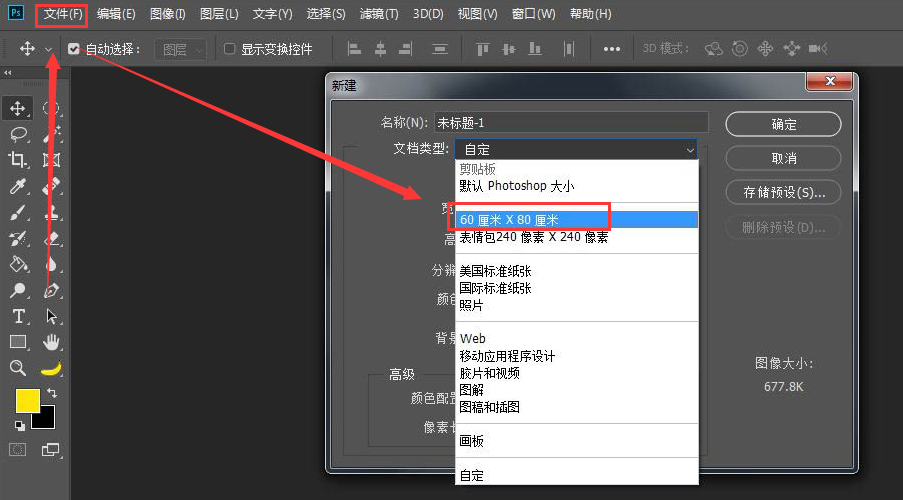The image size is (903, 500).
Task: Open the 文档类型 combo box
Action: [576, 149]
